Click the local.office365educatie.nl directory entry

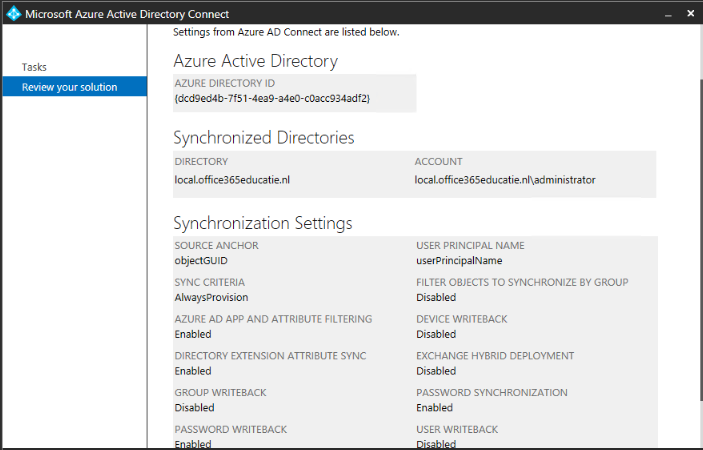232,180
